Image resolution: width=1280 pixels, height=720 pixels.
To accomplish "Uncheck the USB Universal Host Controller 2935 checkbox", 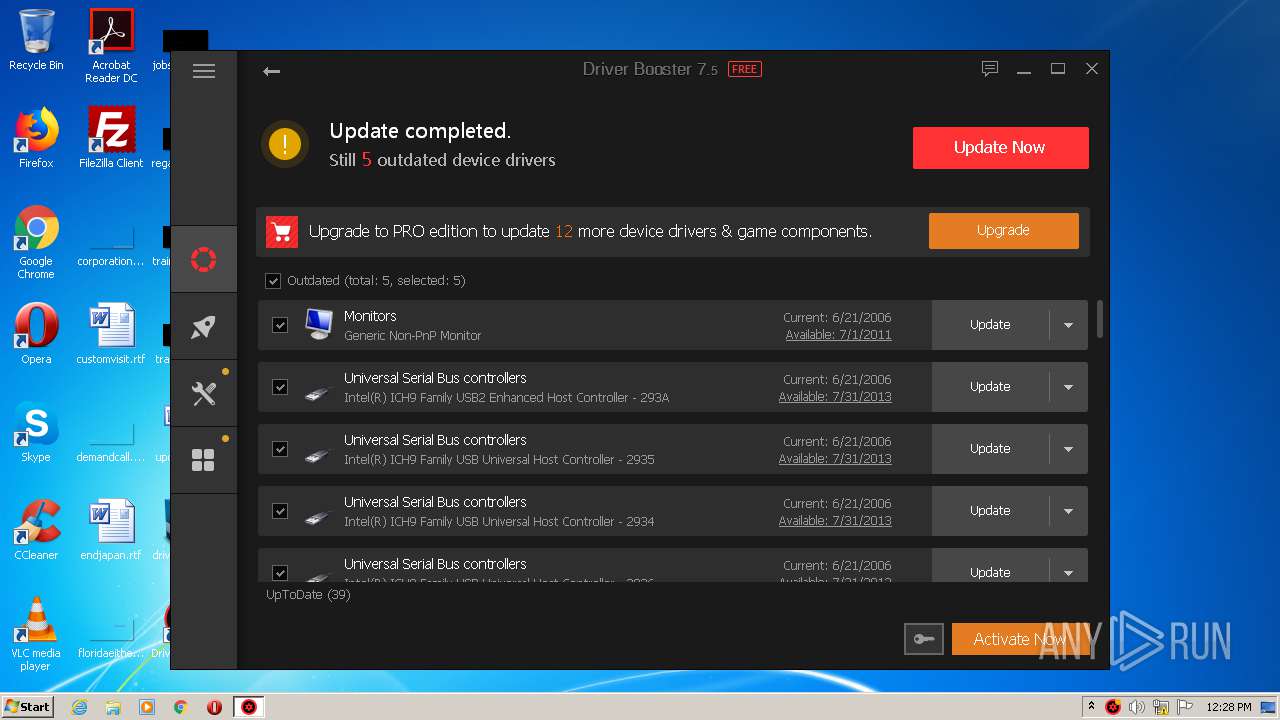I will pyautogui.click(x=280, y=449).
